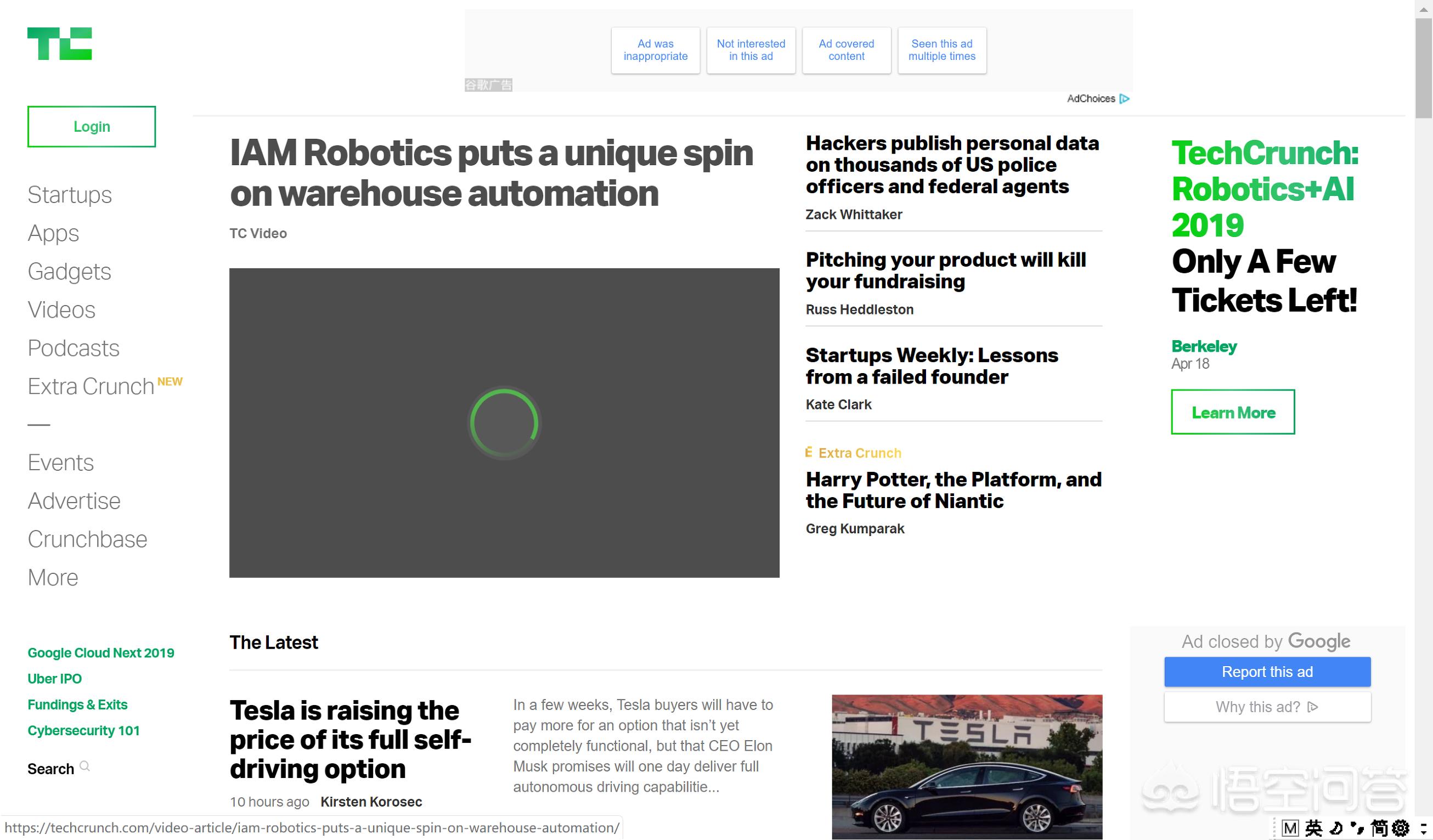1433x840 pixels.
Task: Open the Startups navigation section
Action: 69,195
